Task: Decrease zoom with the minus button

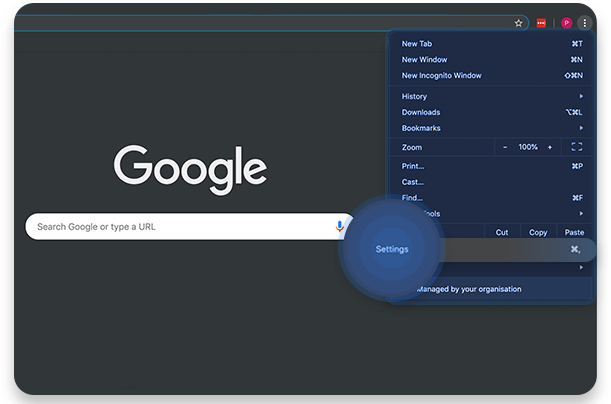Action: click(x=505, y=147)
